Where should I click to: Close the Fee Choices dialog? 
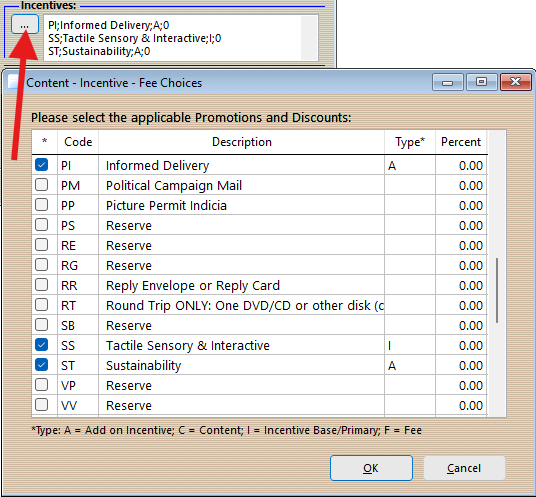pyautogui.click(x=515, y=82)
